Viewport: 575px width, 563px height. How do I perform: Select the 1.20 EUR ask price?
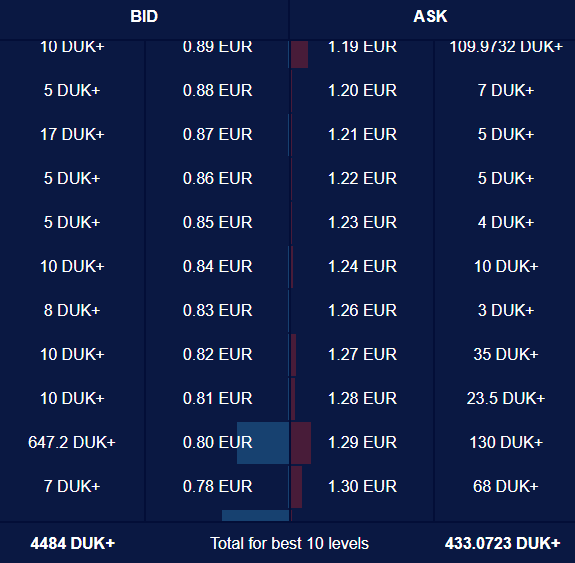[362, 91]
